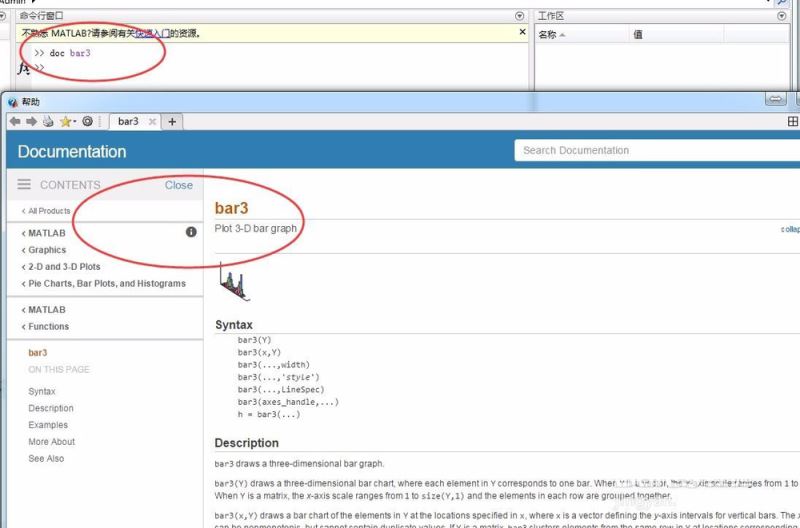Image resolution: width=800 pixels, height=528 pixels.
Task: Open the getting-started link in banner
Action: [x=152, y=34]
